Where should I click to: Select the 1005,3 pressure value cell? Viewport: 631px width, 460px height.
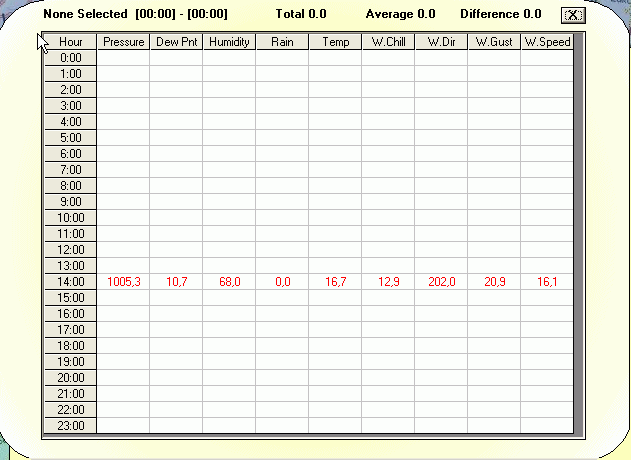click(x=123, y=282)
